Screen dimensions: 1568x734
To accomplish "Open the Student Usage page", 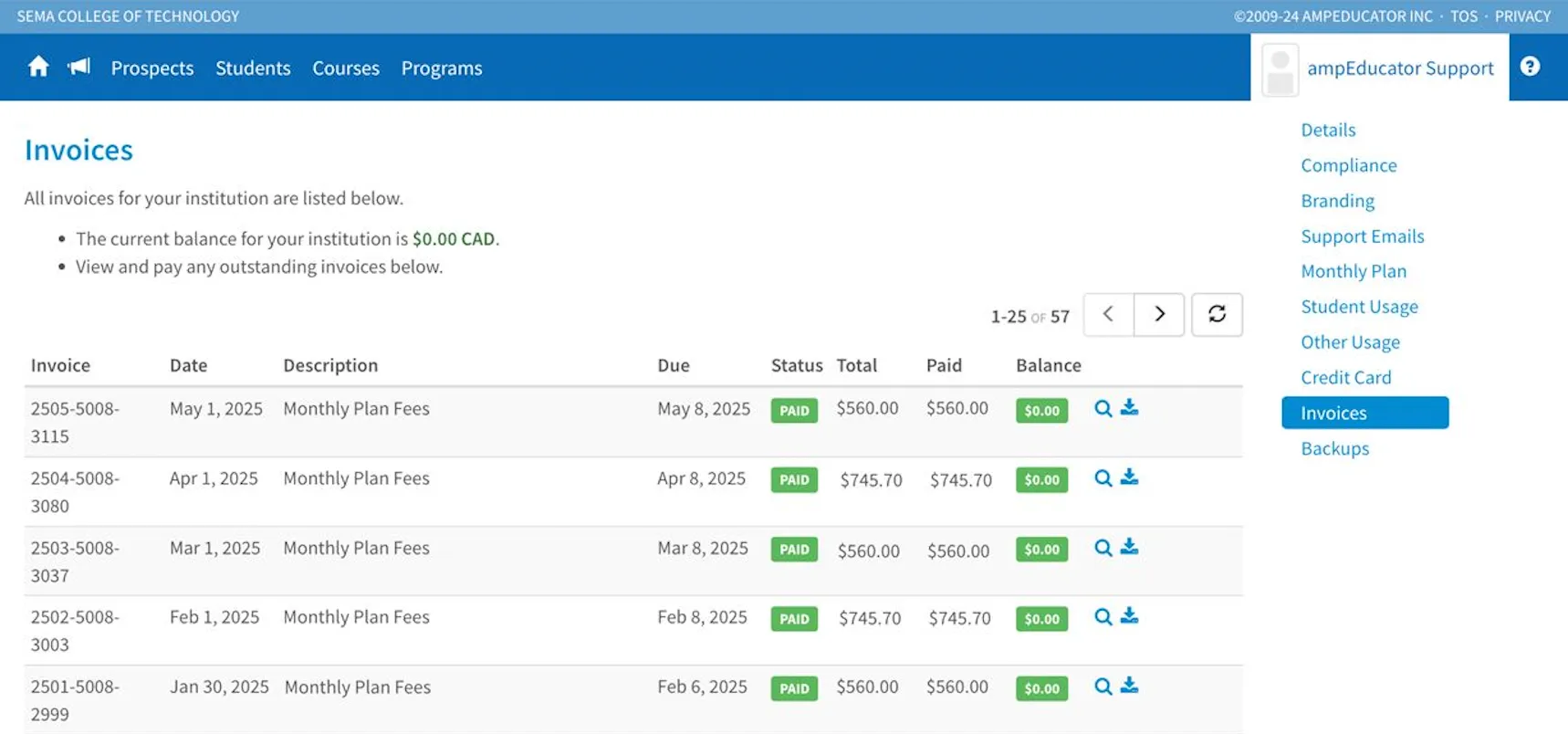I will pos(1359,307).
